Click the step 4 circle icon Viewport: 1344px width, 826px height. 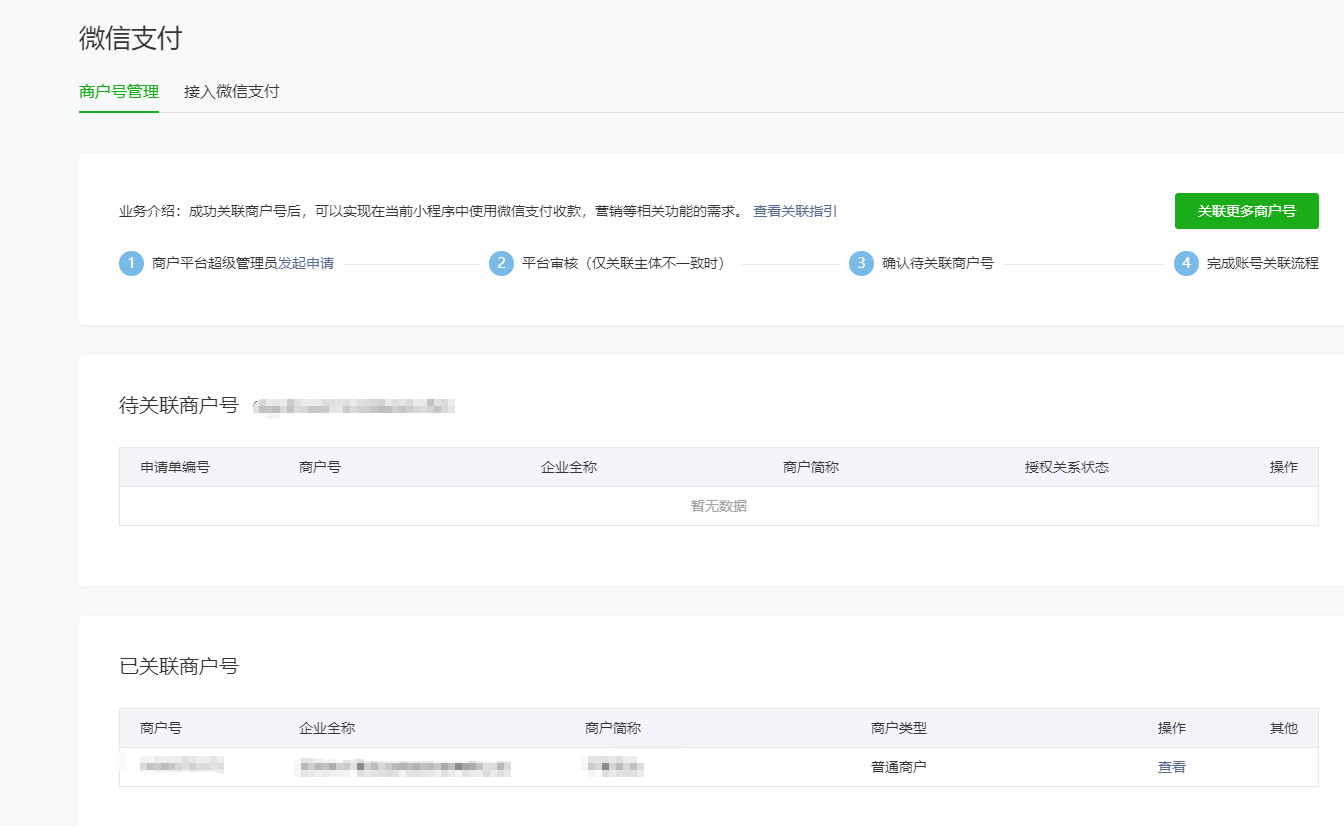click(1186, 264)
